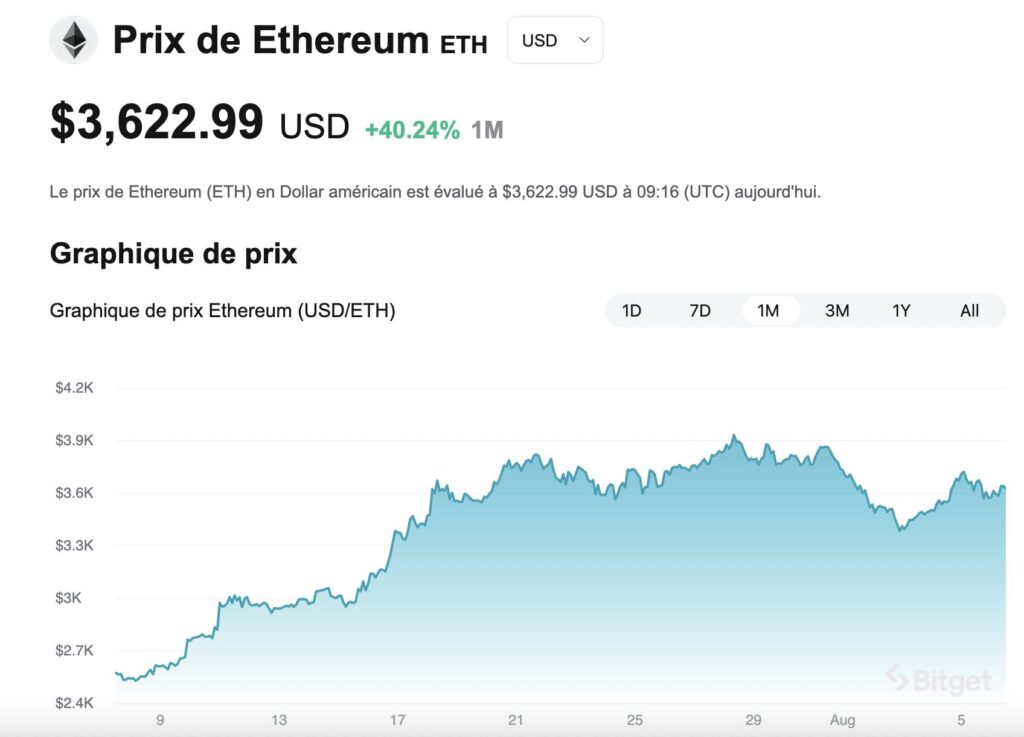Viewport: 1024px width, 737px height.
Task: Show the 1Y price history
Action: [x=901, y=311]
